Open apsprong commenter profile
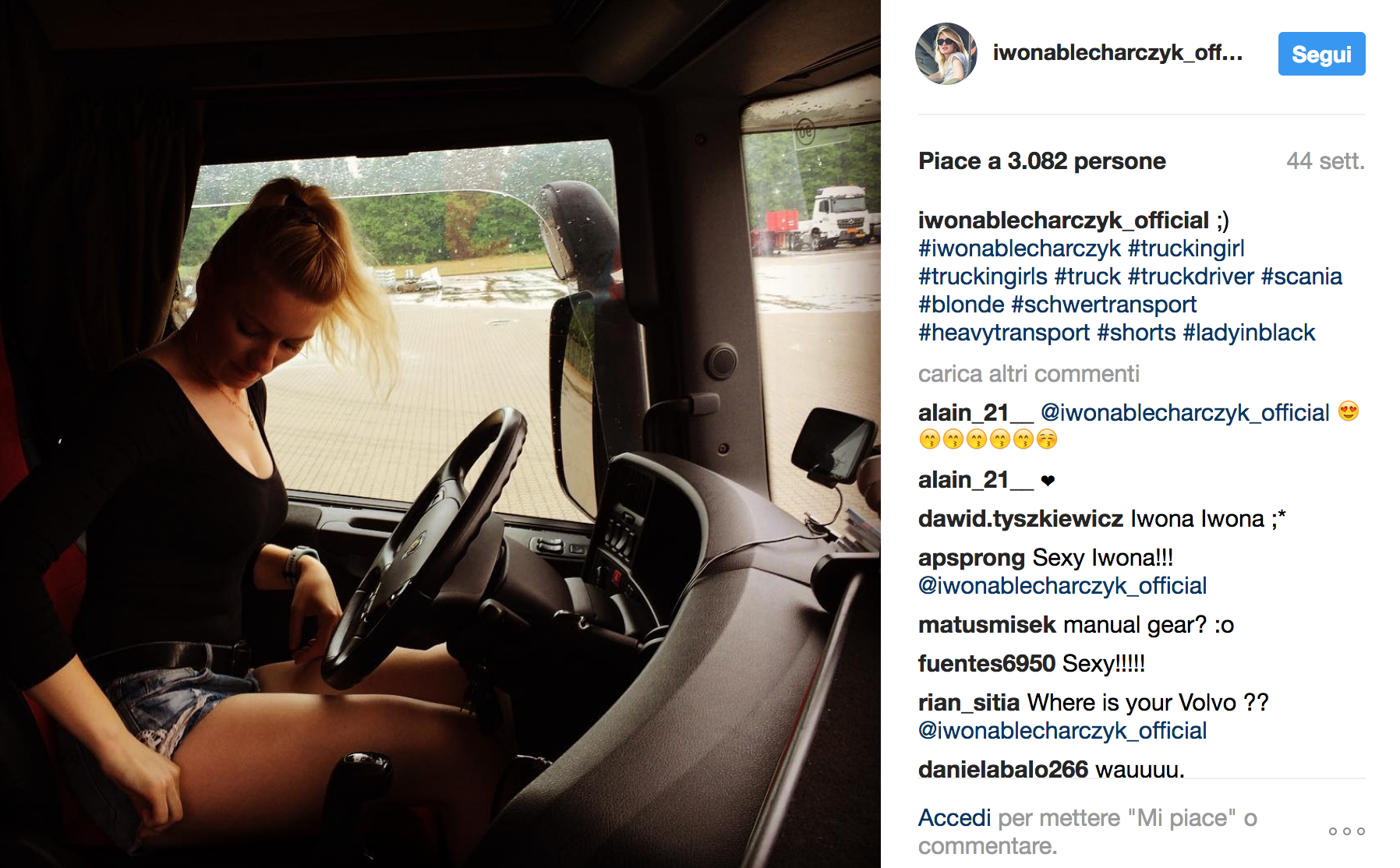 [x=971, y=558]
